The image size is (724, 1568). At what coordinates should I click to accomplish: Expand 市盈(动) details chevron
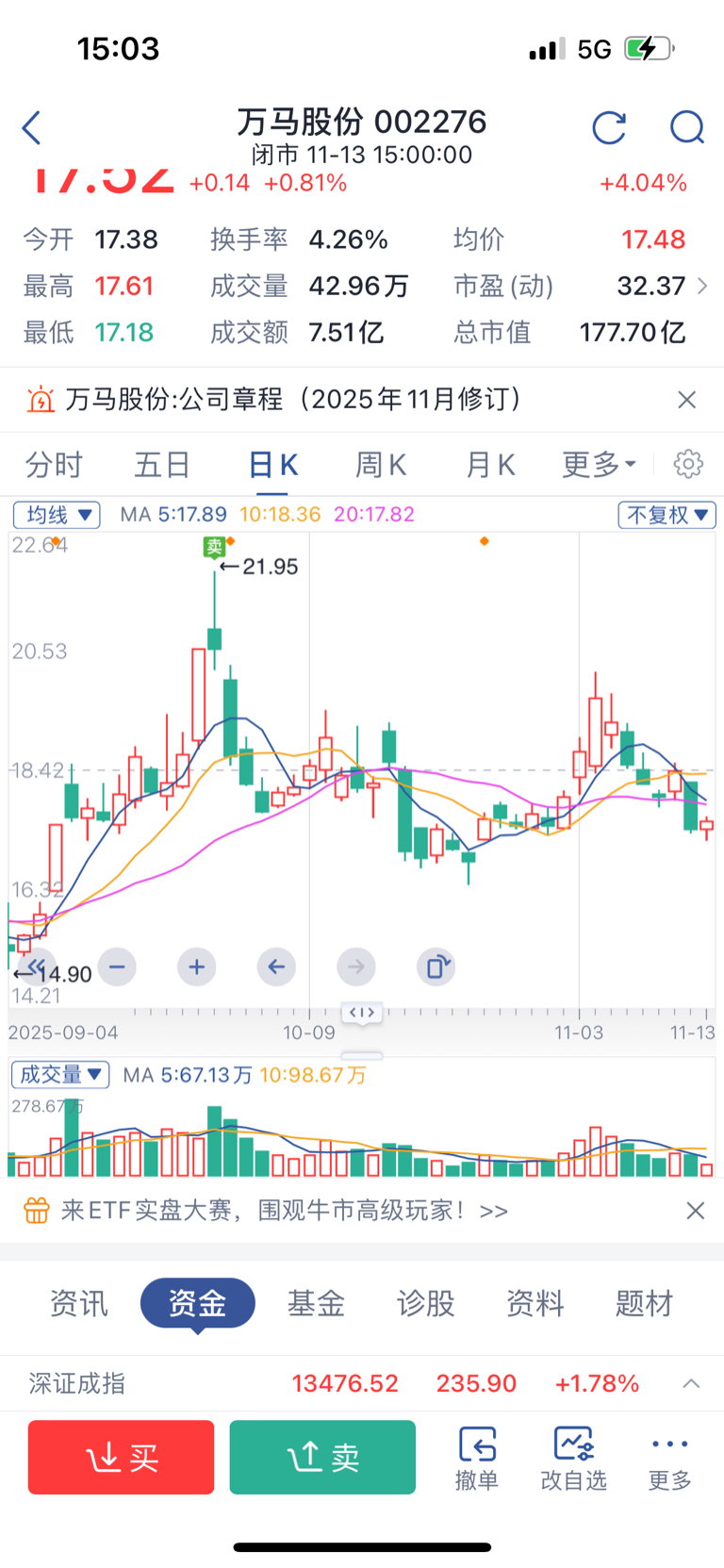[702, 286]
